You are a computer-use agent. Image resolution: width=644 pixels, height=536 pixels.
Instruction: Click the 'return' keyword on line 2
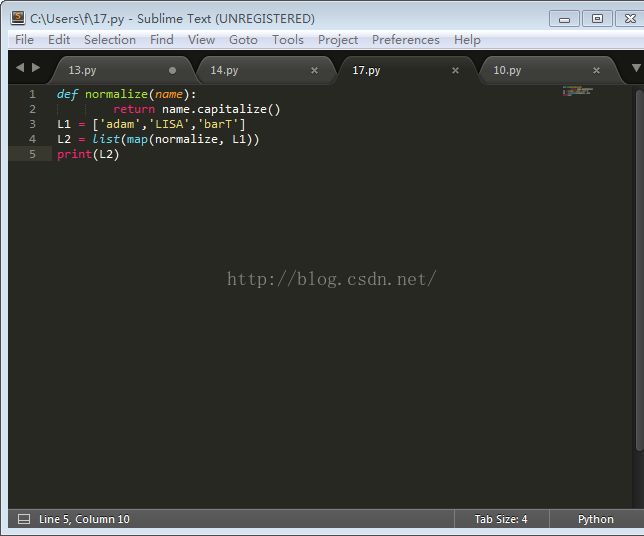click(134, 109)
